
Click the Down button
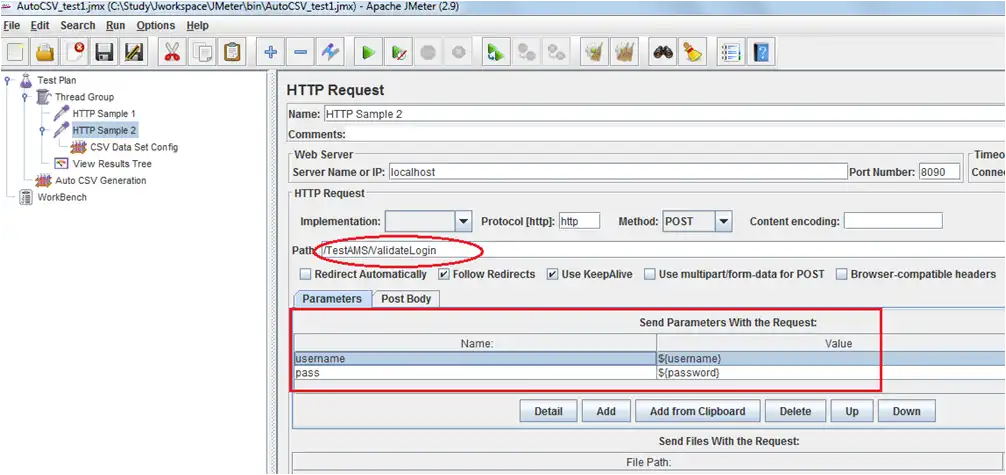907,411
